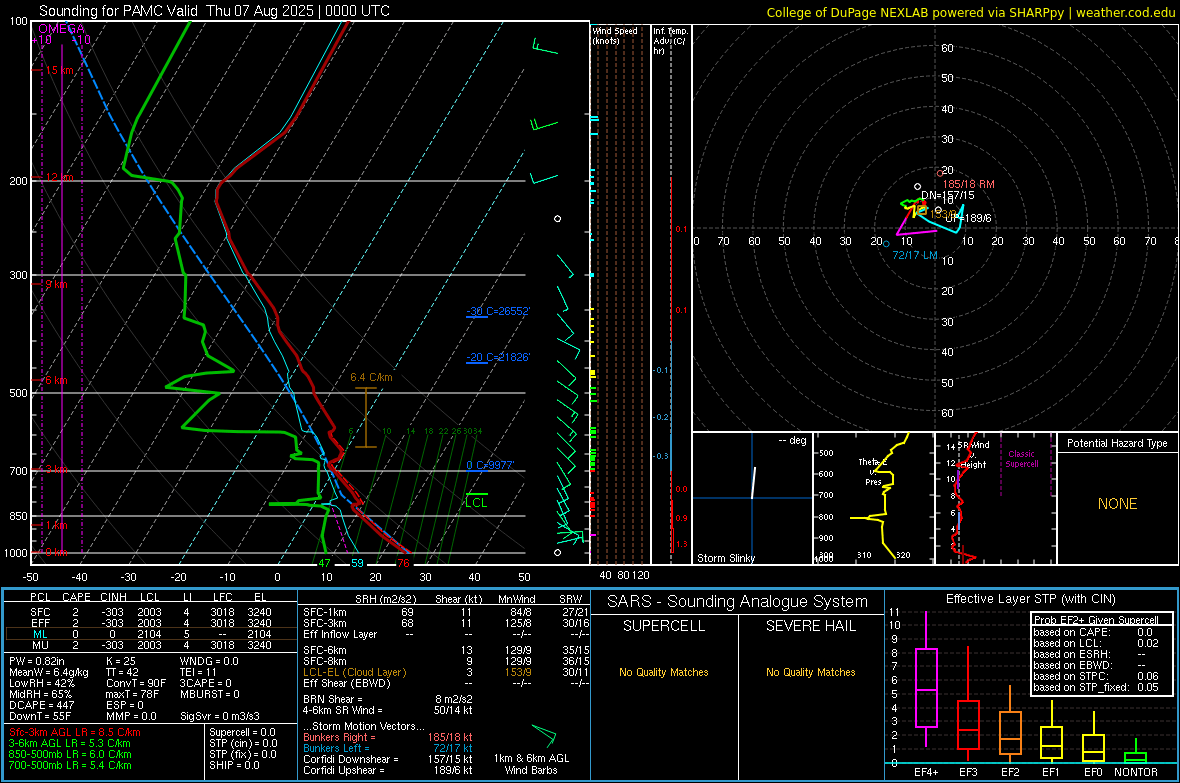
Task: Click the Effective Layer STP (with CIN) title
Action: (1030, 599)
